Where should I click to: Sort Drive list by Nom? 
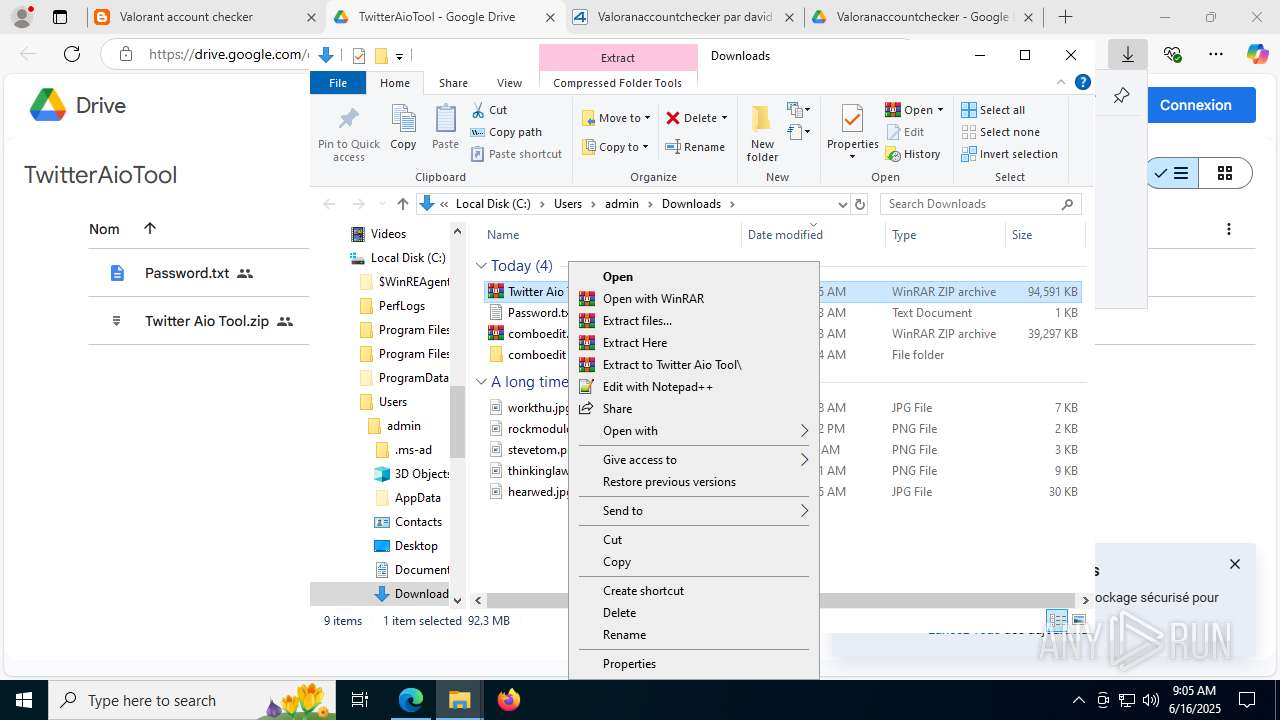pos(104,229)
